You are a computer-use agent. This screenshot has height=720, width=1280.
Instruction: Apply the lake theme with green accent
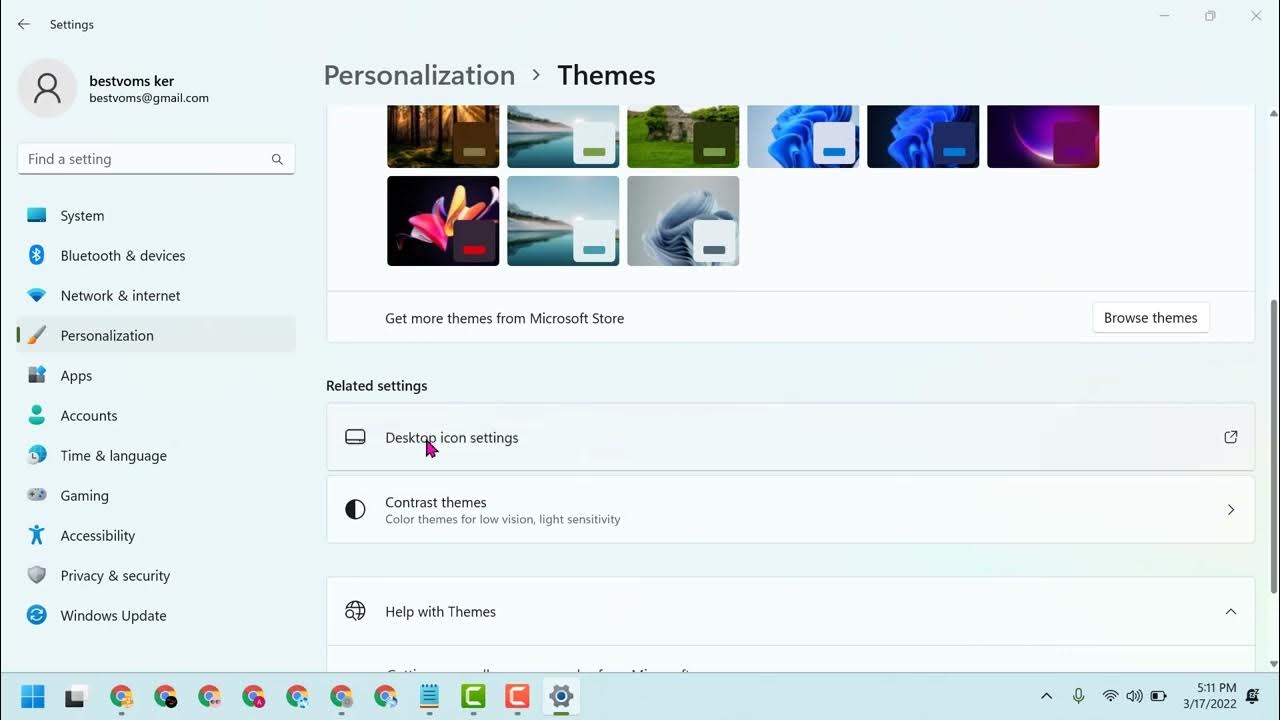(x=563, y=136)
